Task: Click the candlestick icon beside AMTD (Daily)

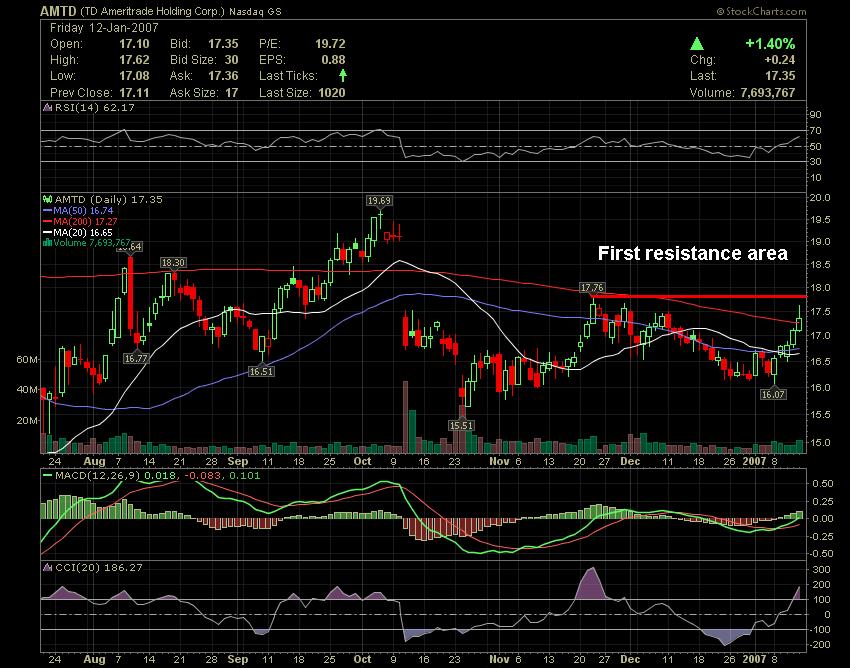Action: [48, 200]
